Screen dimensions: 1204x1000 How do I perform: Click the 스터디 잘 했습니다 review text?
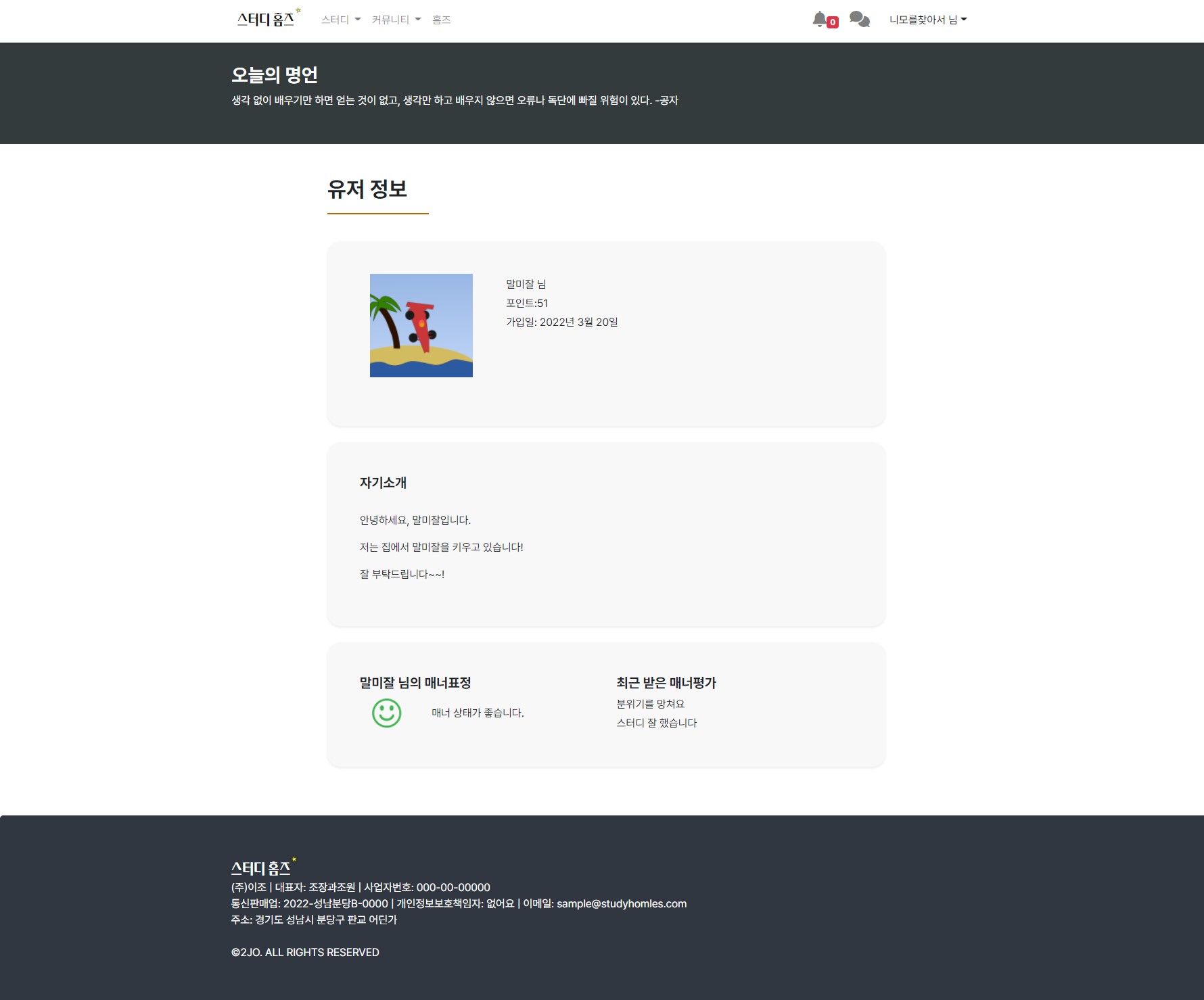pos(657,722)
